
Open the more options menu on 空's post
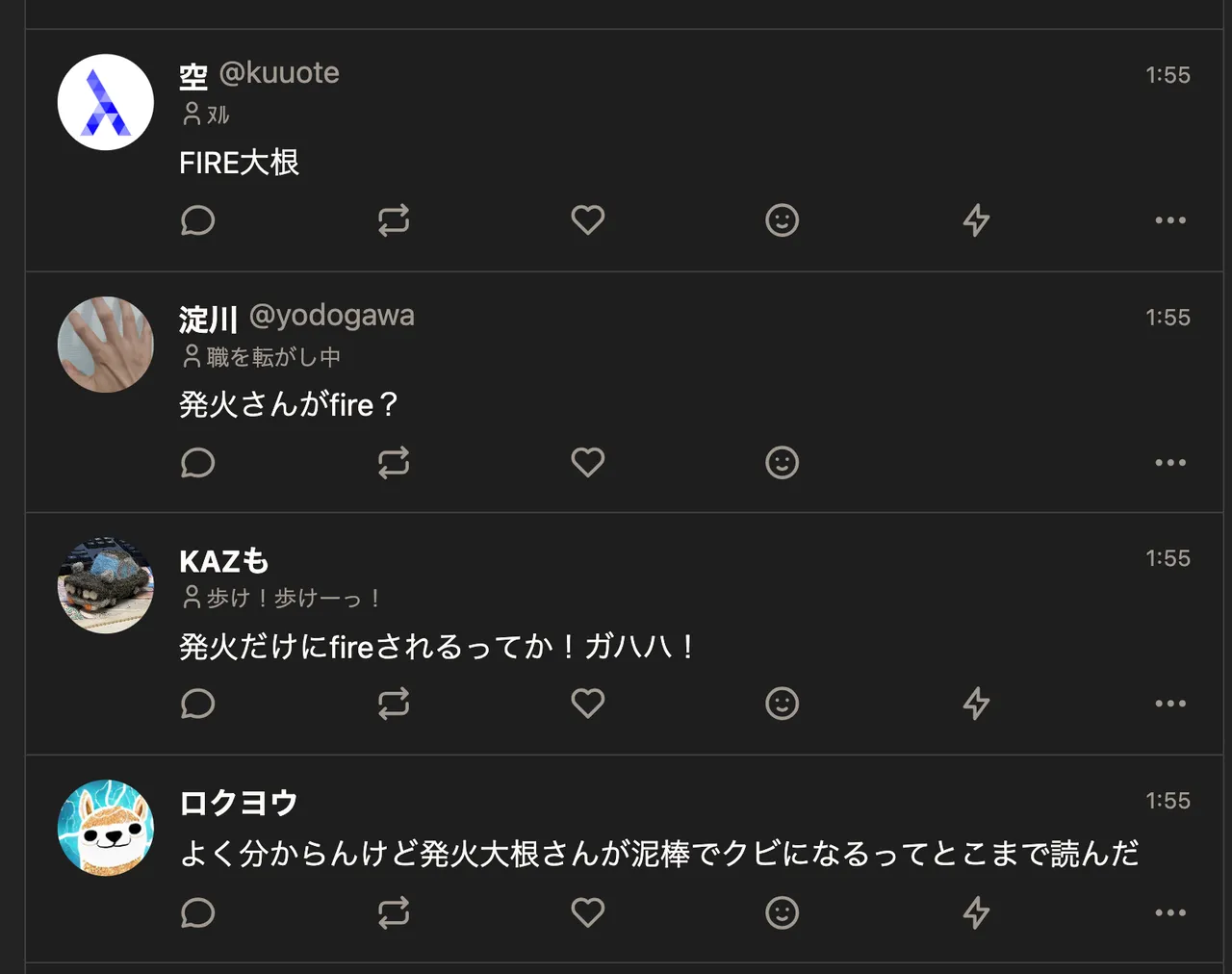pyautogui.click(x=1168, y=220)
